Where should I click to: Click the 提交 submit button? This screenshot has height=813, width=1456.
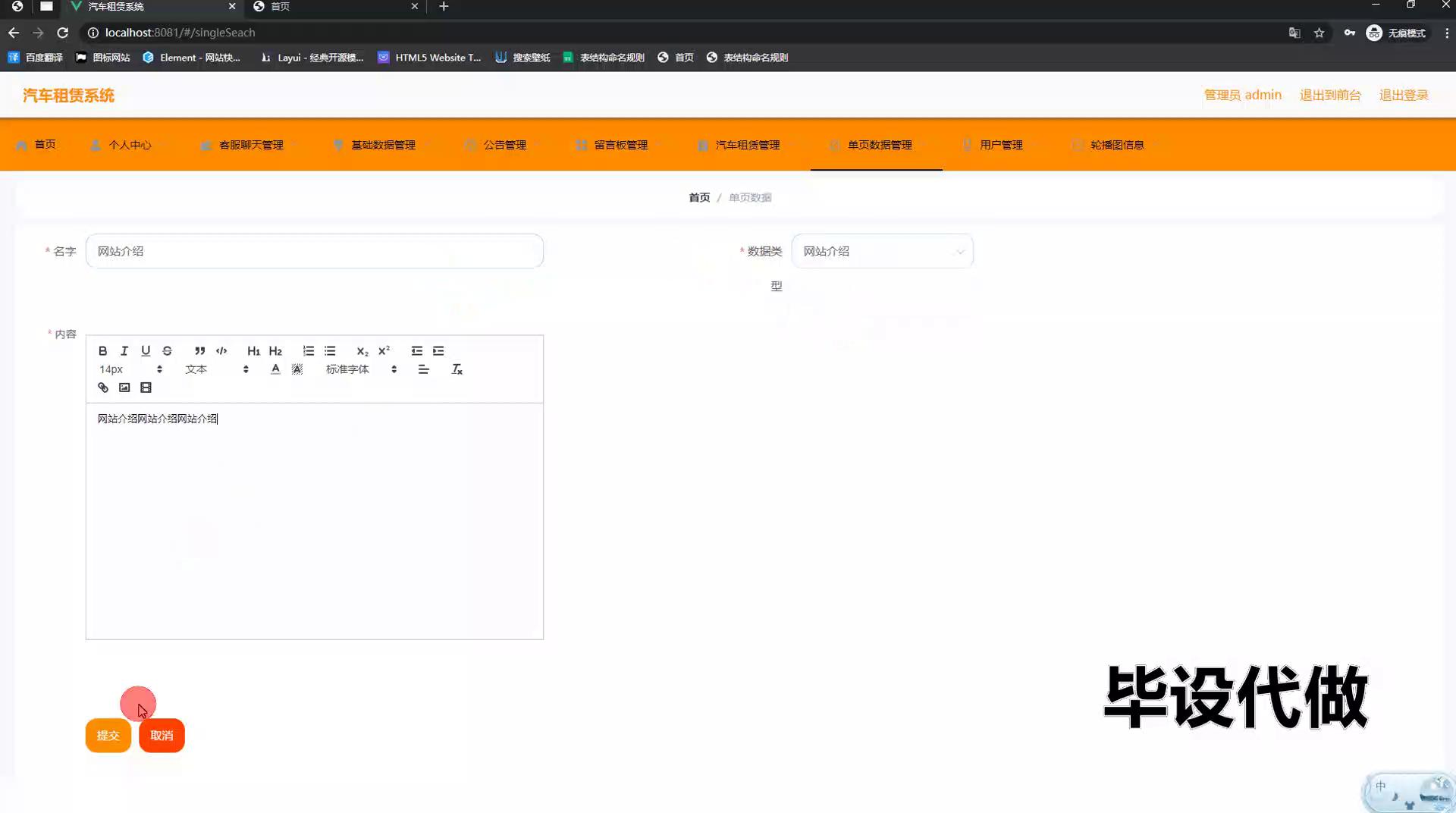click(108, 735)
